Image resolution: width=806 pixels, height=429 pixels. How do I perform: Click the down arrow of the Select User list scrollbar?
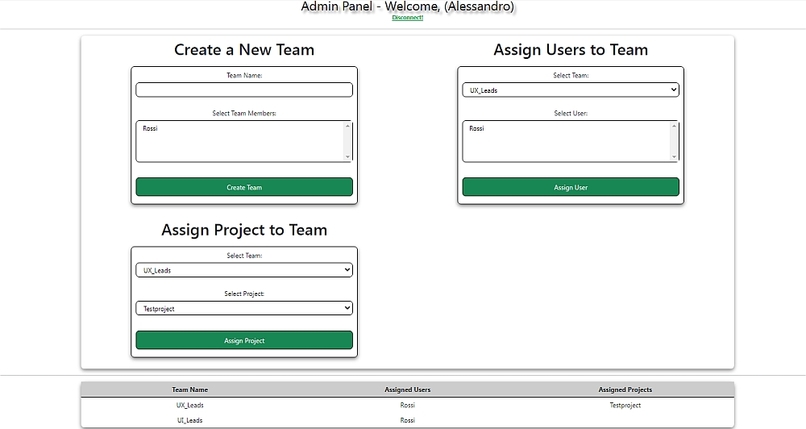coord(674,157)
